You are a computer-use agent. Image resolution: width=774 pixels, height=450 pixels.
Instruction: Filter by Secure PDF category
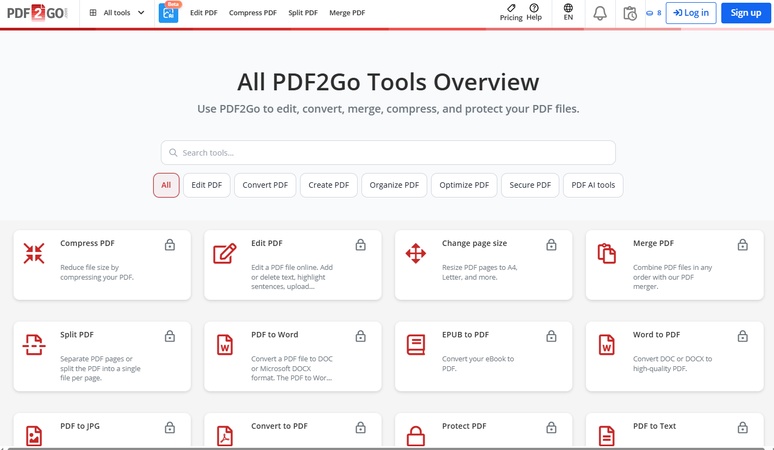click(x=530, y=185)
